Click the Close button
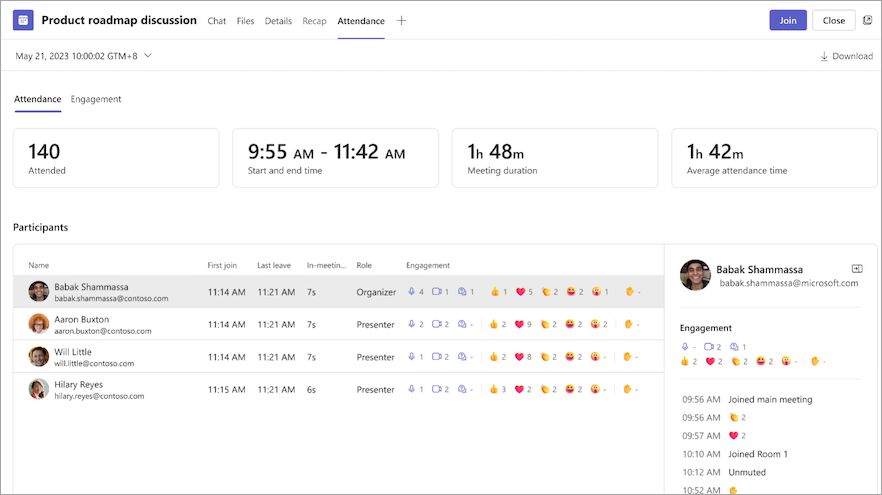This screenshot has height=495, width=882. (833, 20)
